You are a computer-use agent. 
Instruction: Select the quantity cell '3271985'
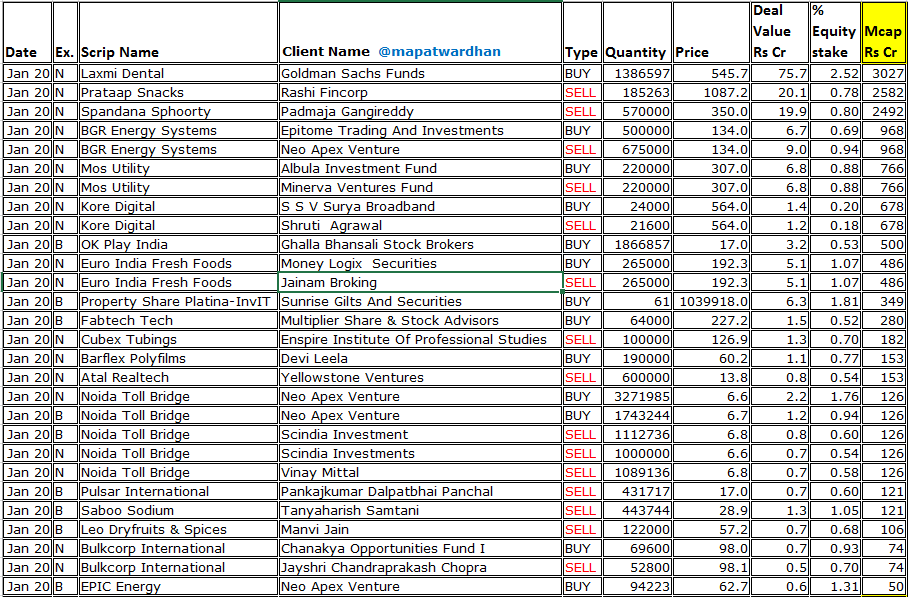(637, 397)
